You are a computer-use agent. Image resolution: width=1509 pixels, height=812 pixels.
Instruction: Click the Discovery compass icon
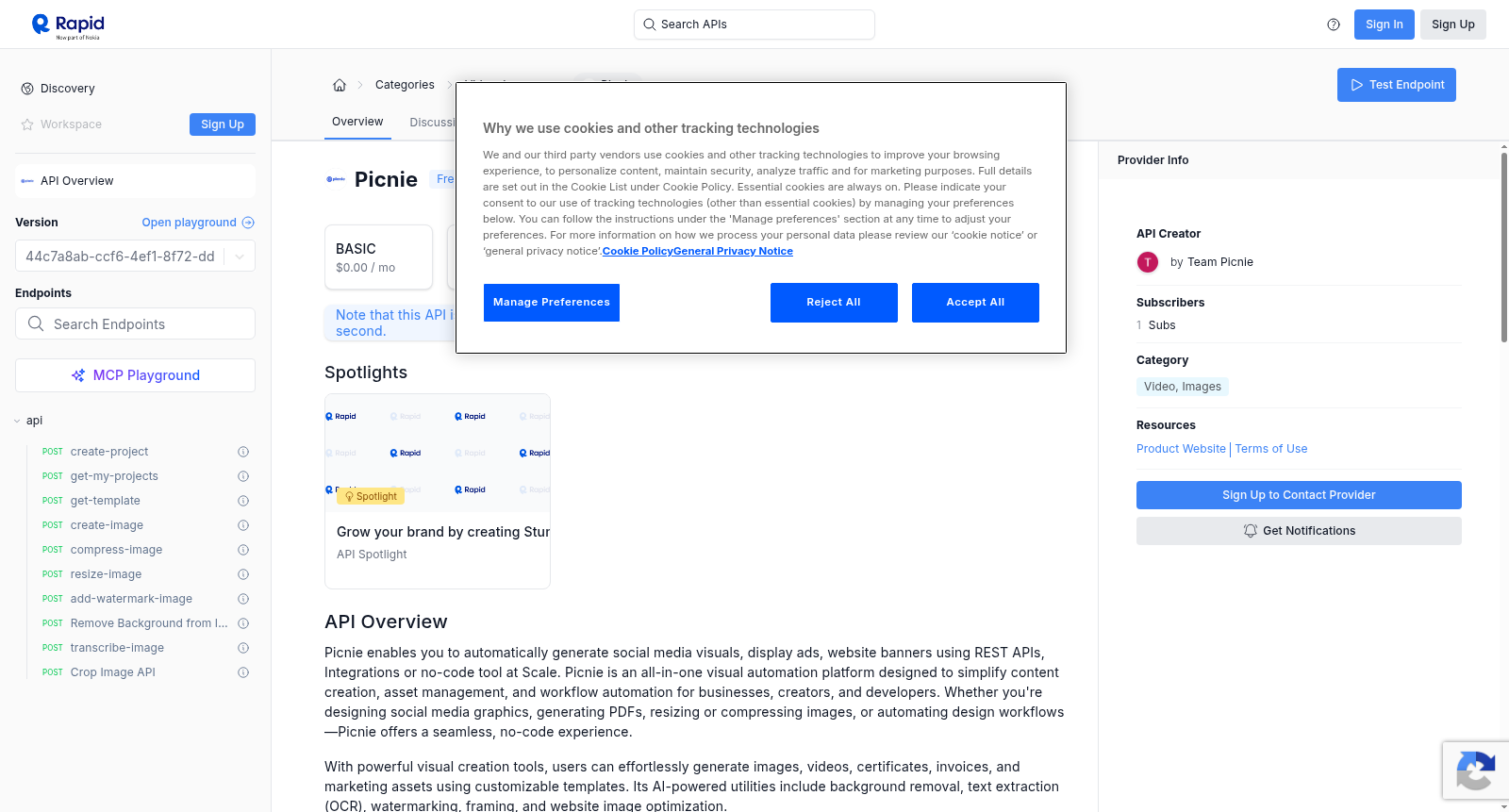pos(27,89)
